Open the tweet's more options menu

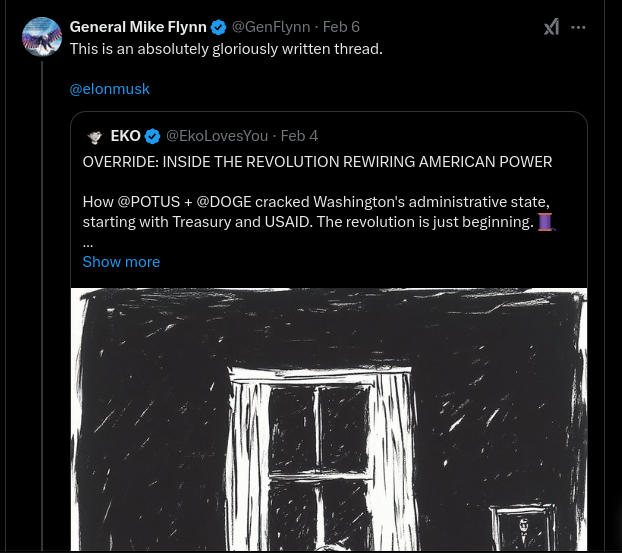(x=578, y=27)
